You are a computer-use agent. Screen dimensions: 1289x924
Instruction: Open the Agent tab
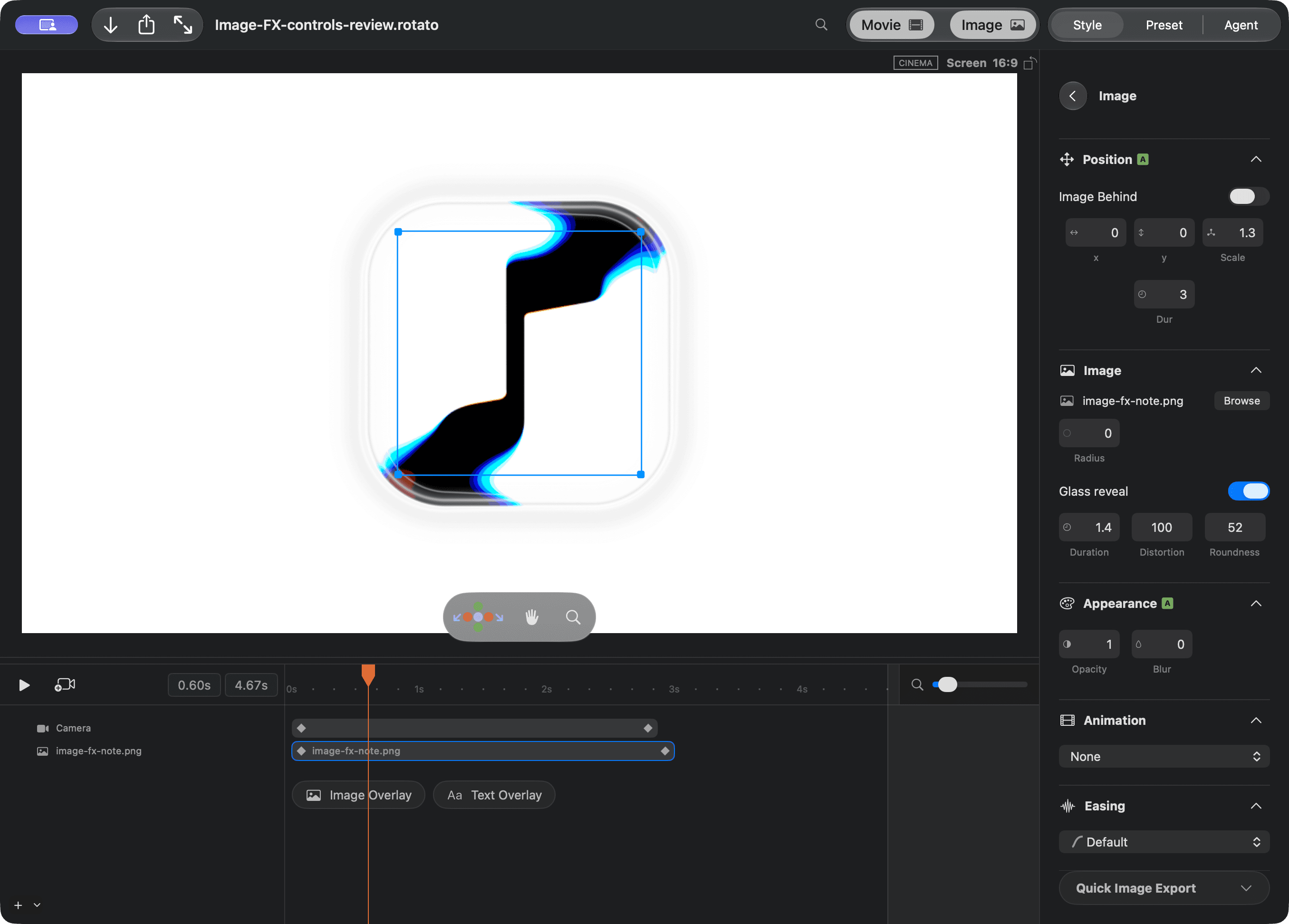(1241, 24)
